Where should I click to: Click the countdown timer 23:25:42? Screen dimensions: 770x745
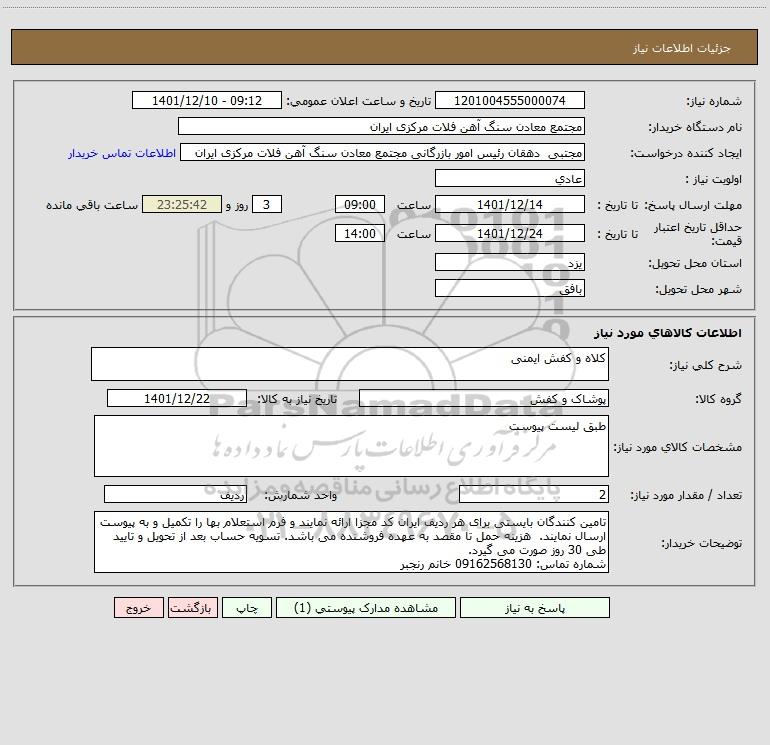point(182,204)
